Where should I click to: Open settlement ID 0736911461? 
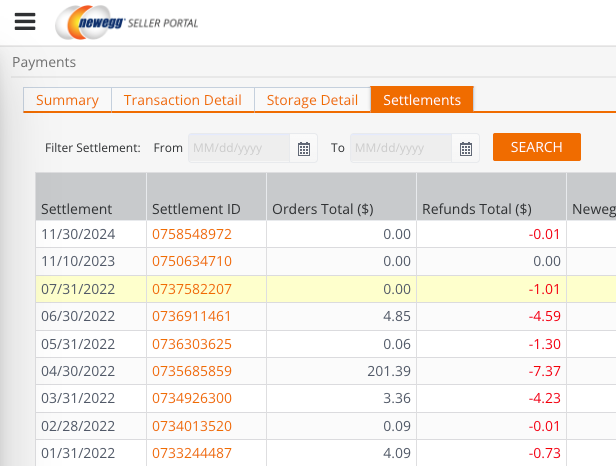tap(192, 316)
